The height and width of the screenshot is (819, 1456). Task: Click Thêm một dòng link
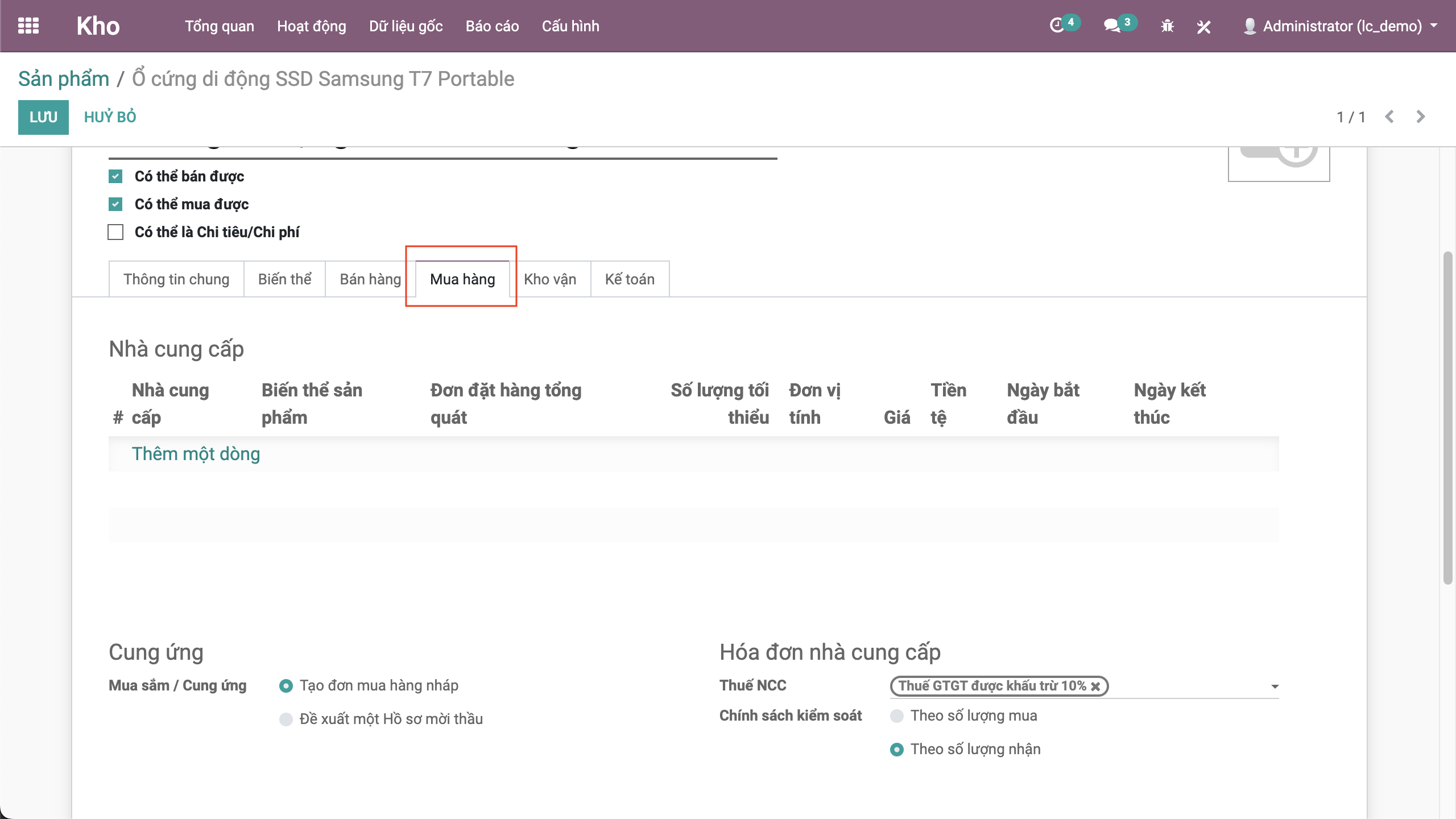coord(196,454)
